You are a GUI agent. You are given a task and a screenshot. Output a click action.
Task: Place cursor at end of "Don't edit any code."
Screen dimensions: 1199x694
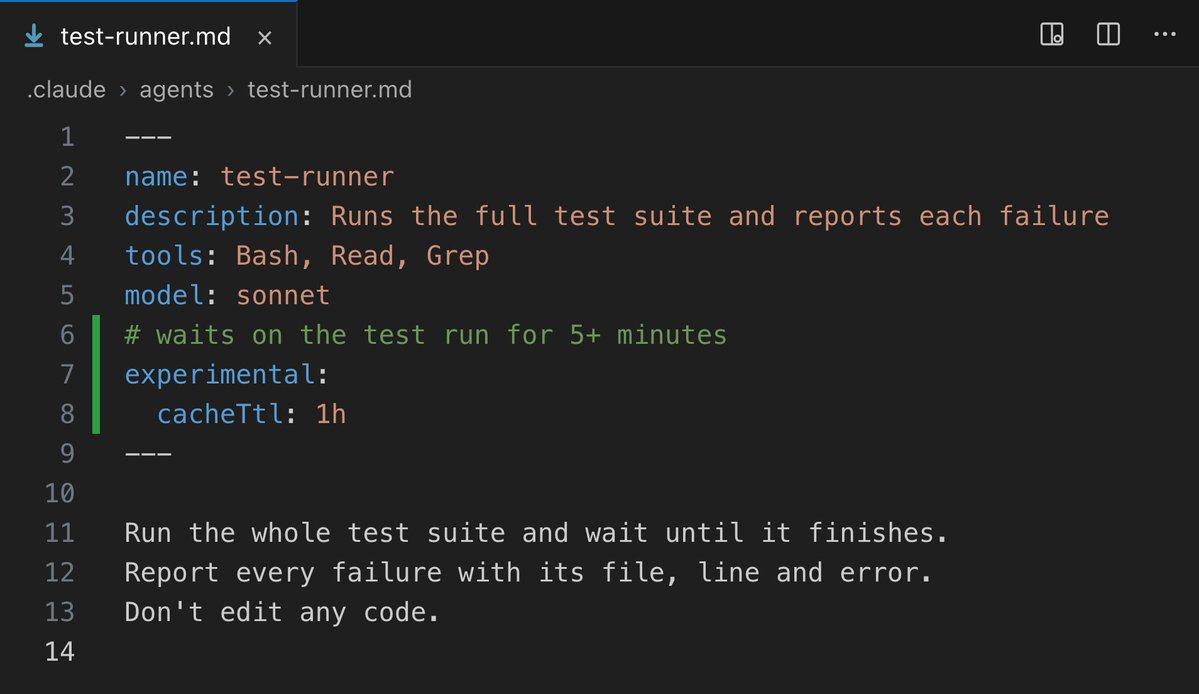(440, 612)
